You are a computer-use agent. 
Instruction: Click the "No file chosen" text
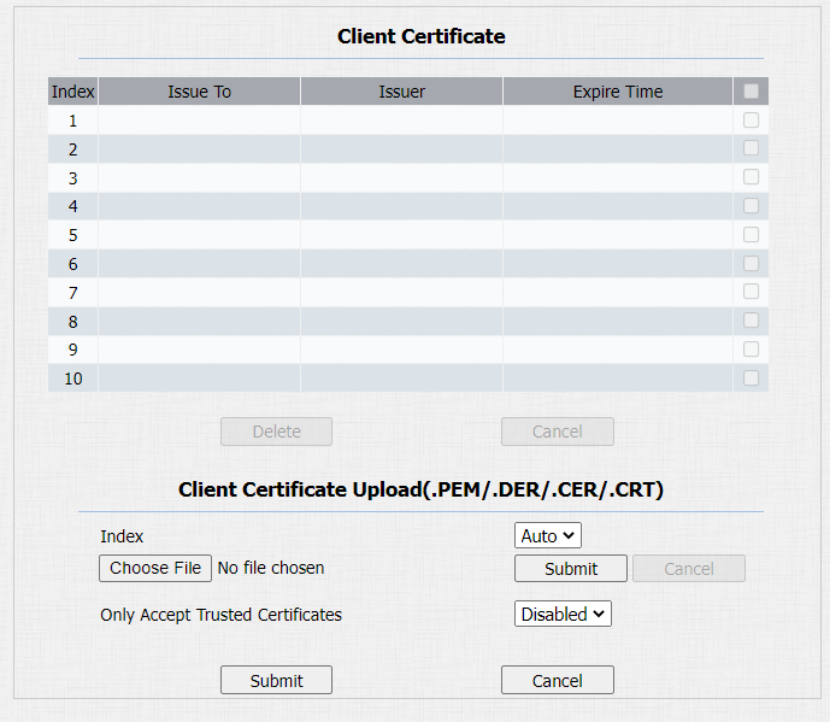point(271,568)
